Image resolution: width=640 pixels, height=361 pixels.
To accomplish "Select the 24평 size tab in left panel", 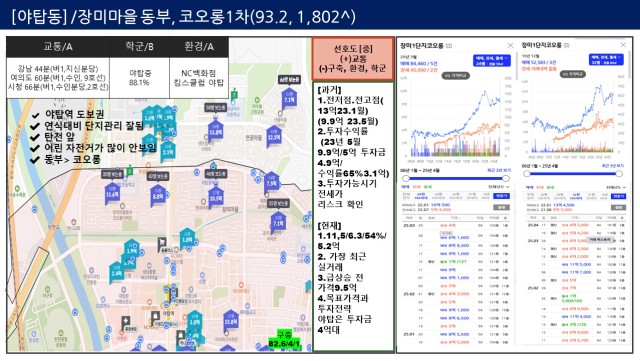I will tap(421, 196).
